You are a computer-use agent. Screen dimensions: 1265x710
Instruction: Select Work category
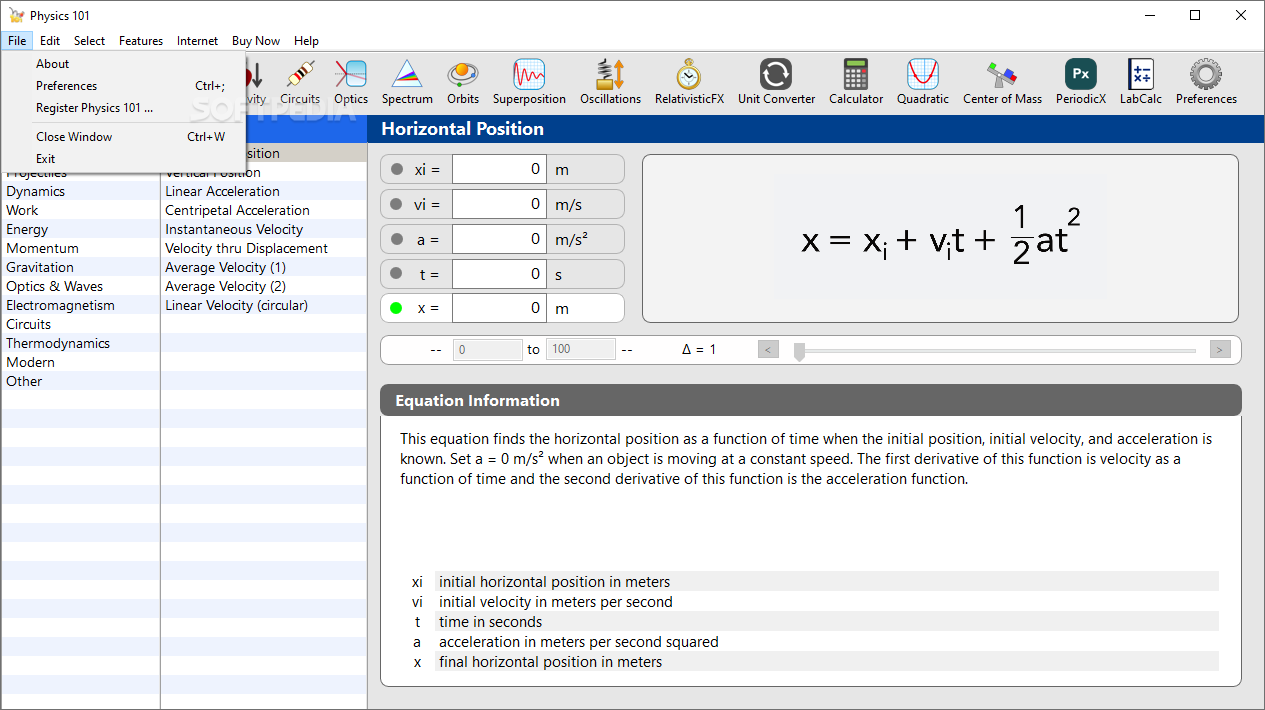[x=80, y=210]
